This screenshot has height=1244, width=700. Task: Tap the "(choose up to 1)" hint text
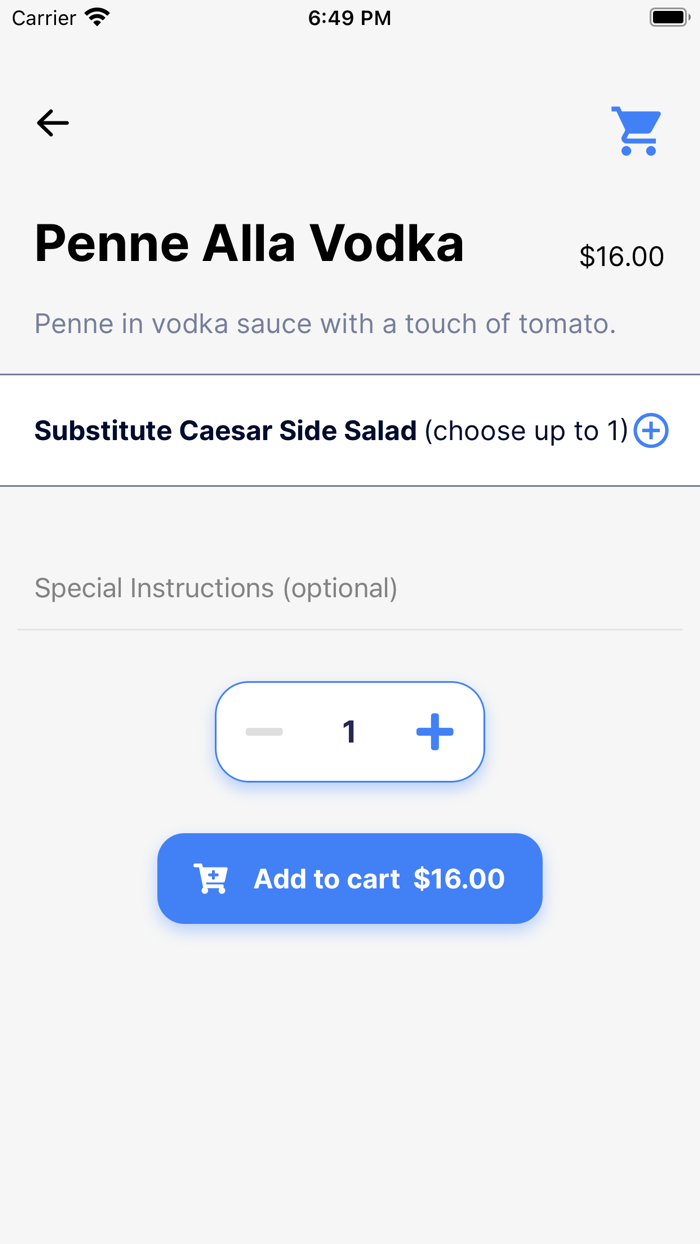[x=526, y=431]
